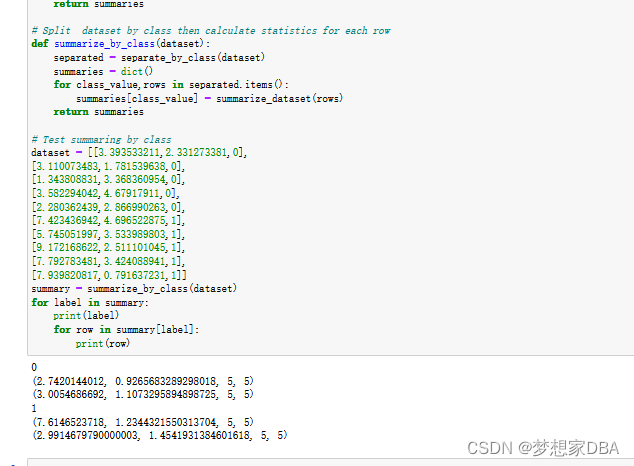Viewport: 634px width, 466px height.
Task: Click the output tuple starting with 3.0054686692
Action: [143, 394]
